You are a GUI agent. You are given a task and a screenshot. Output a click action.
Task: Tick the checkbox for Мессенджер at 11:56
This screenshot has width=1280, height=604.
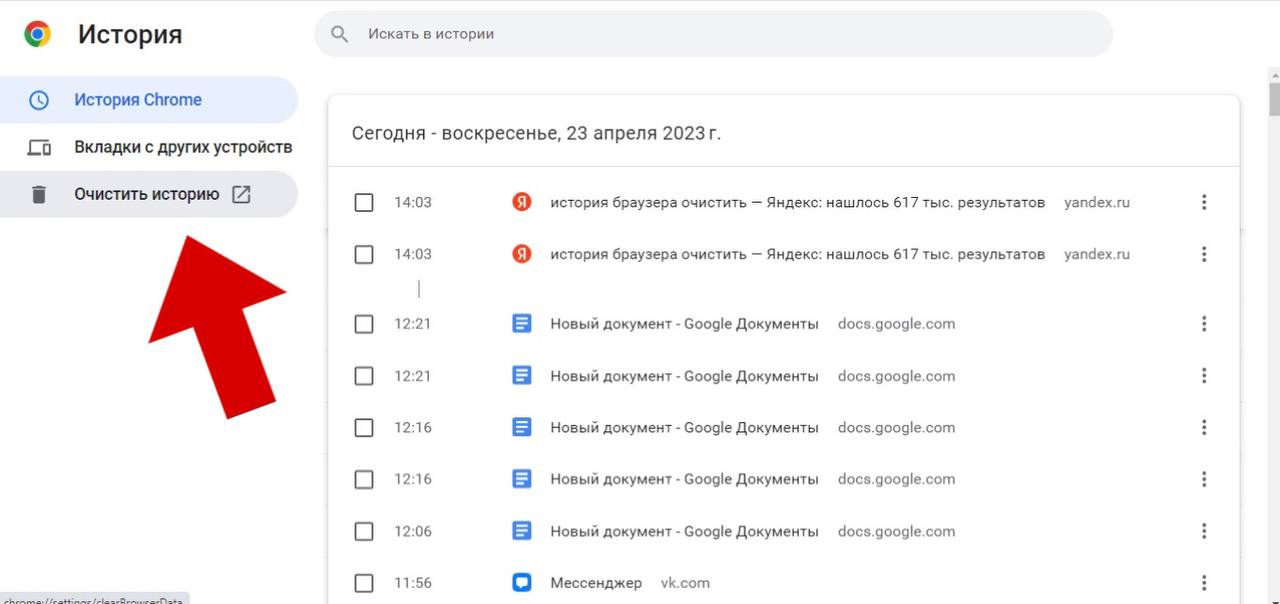point(364,583)
